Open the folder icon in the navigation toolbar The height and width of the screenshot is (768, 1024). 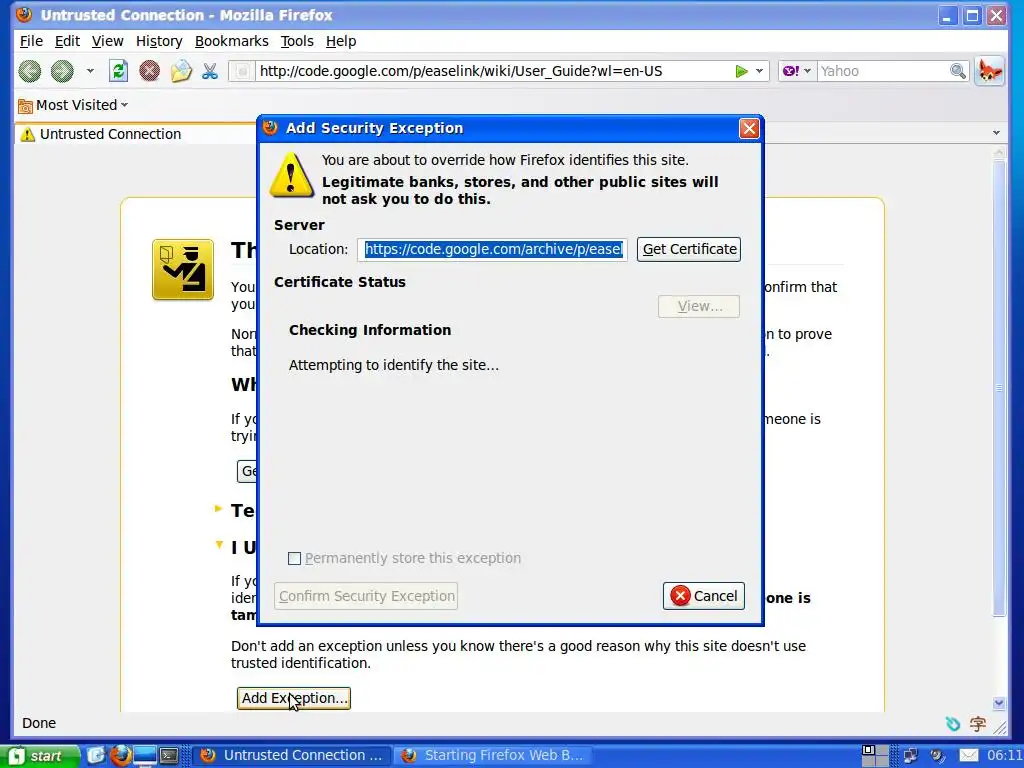point(181,71)
